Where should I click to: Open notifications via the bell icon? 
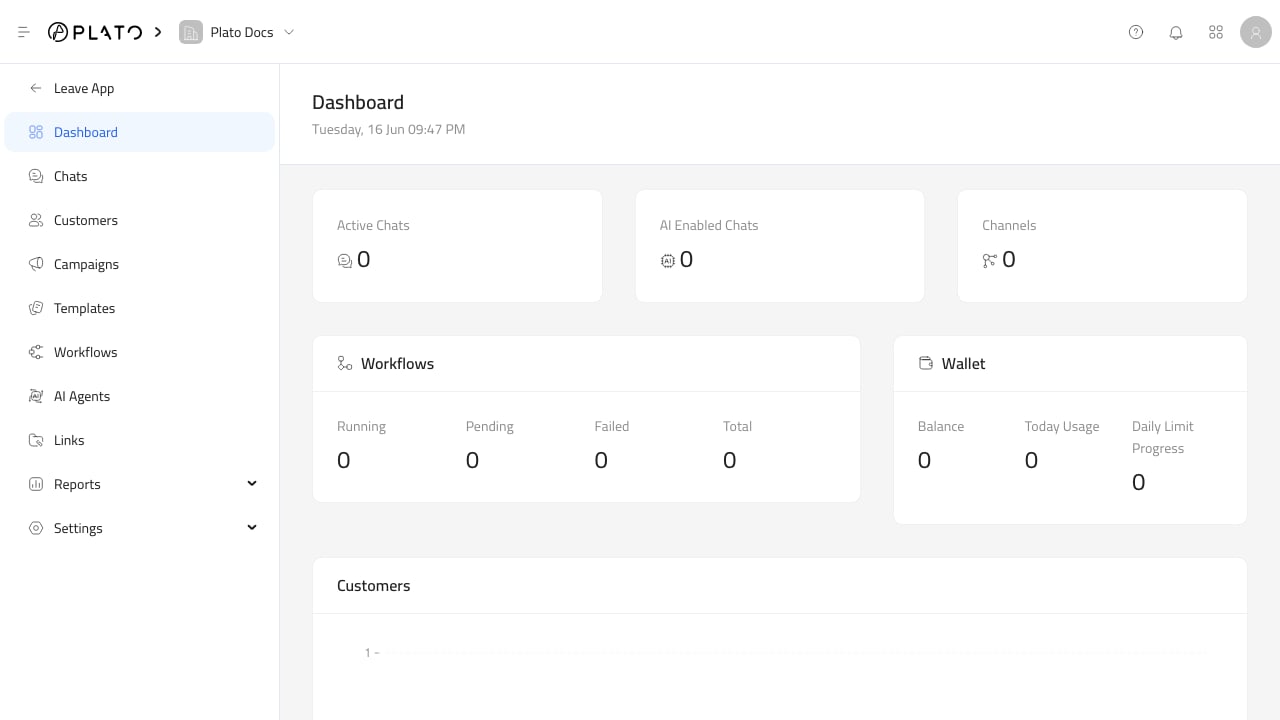[x=1176, y=32]
